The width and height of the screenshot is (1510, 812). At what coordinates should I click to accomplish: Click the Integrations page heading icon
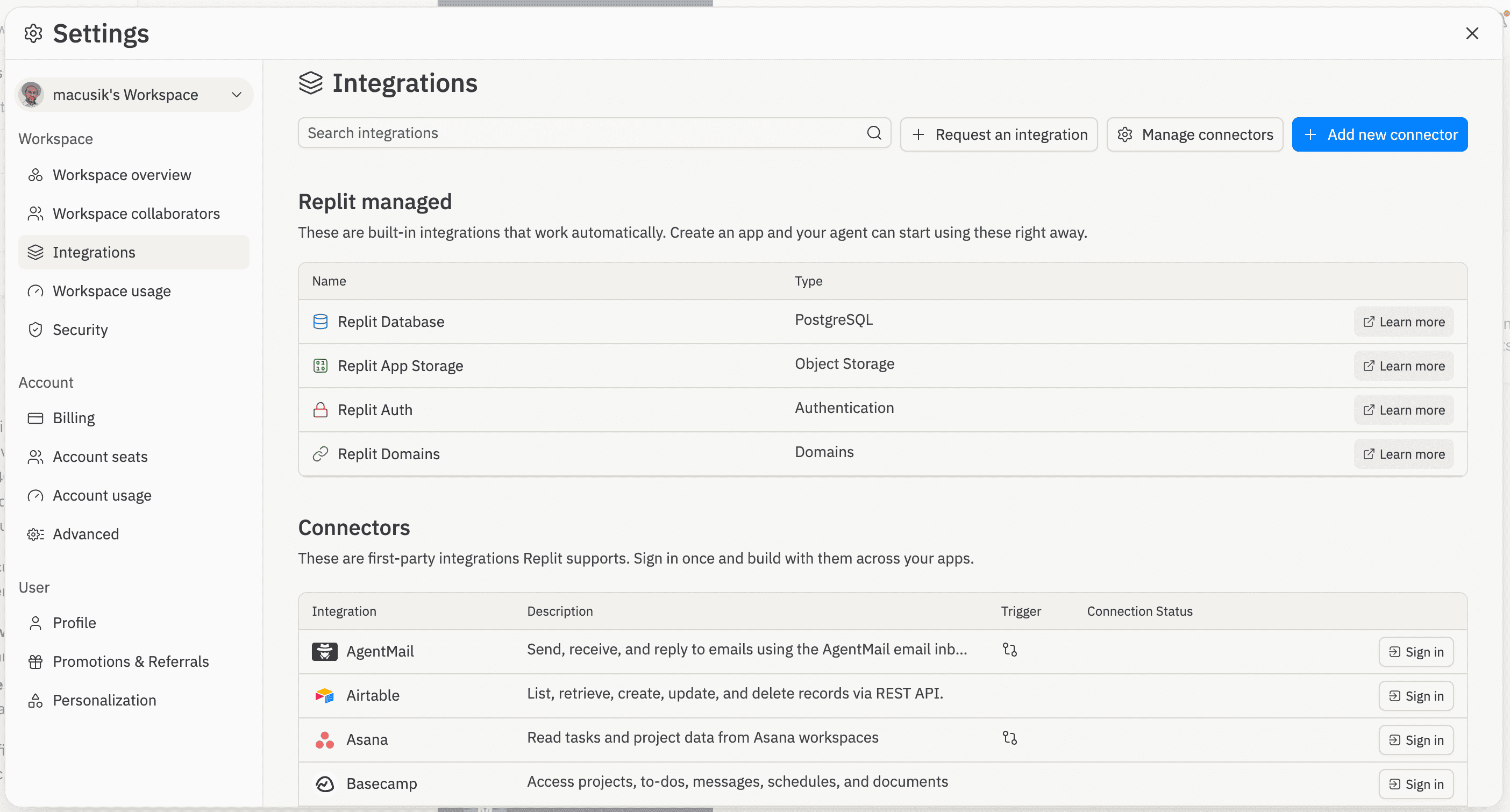(311, 83)
